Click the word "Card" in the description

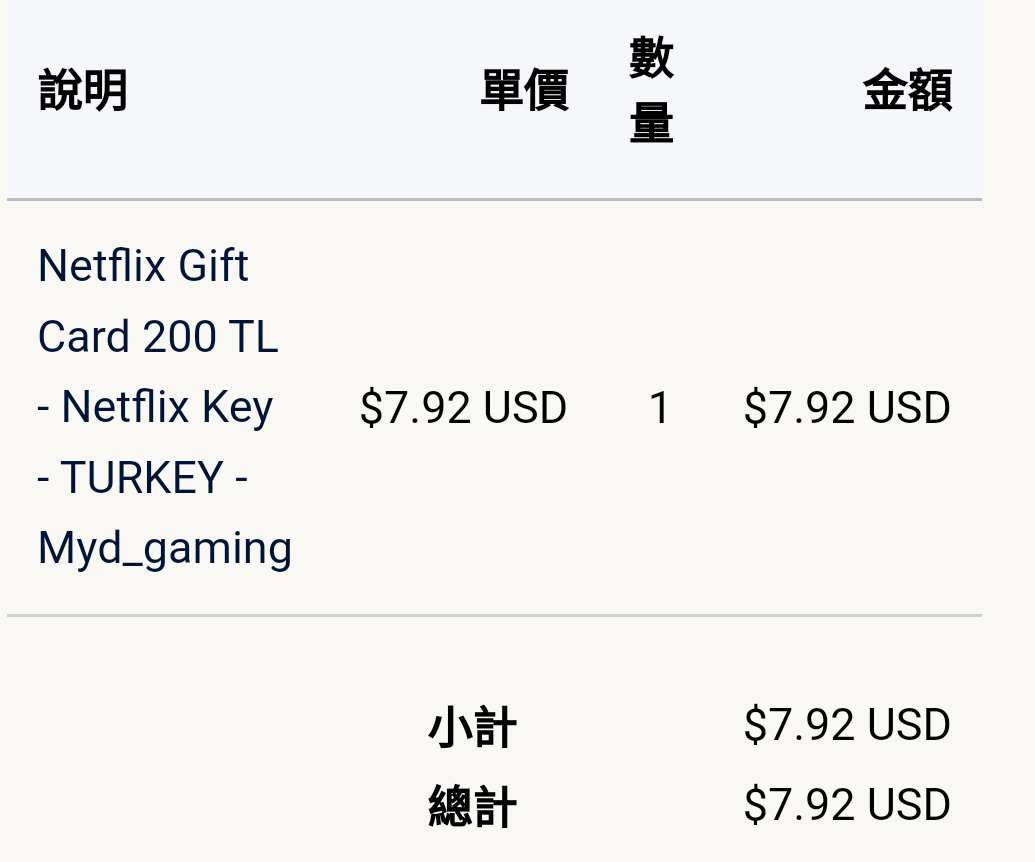[84, 337]
